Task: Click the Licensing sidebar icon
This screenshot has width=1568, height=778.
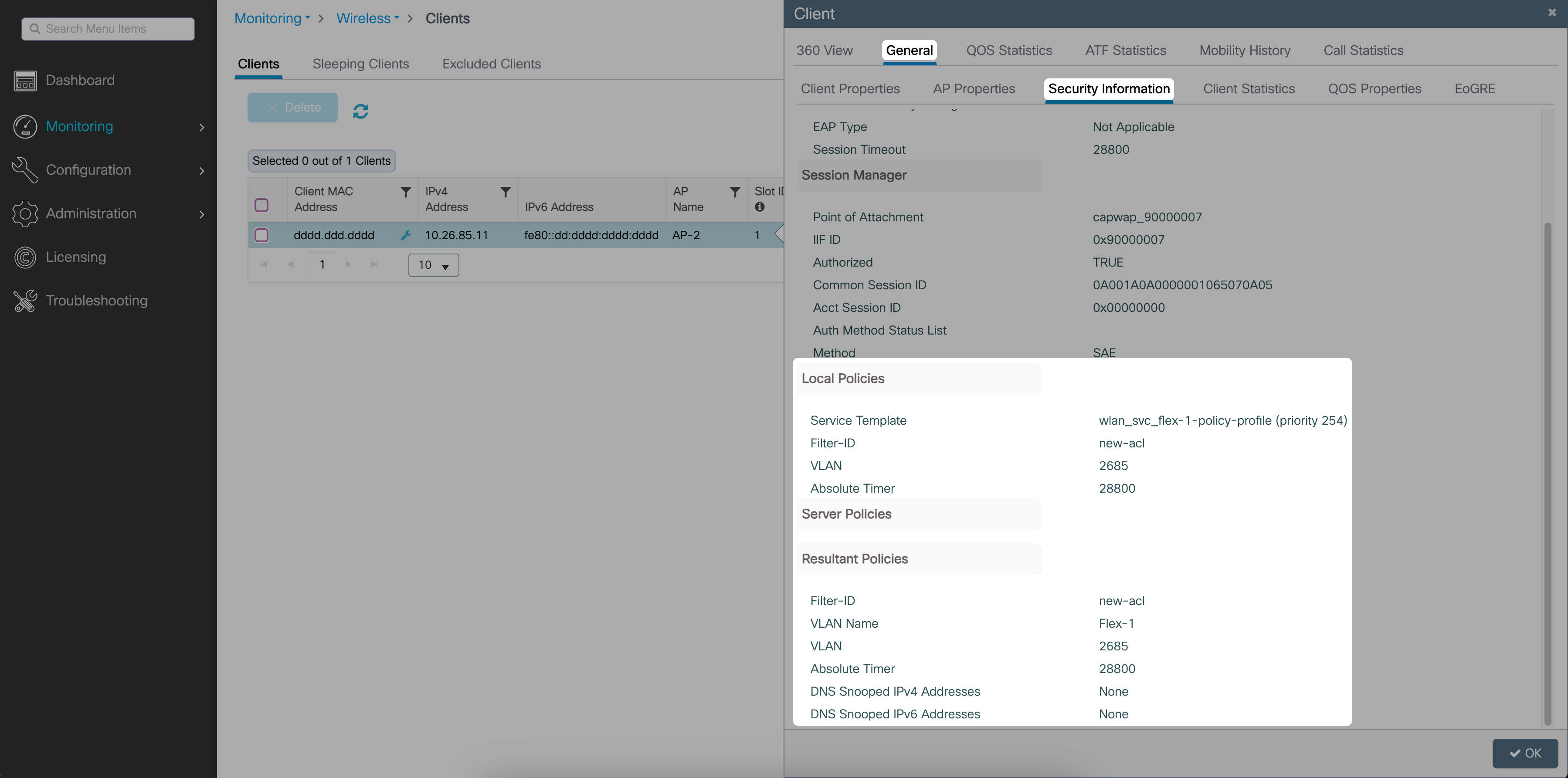Action: [25, 257]
